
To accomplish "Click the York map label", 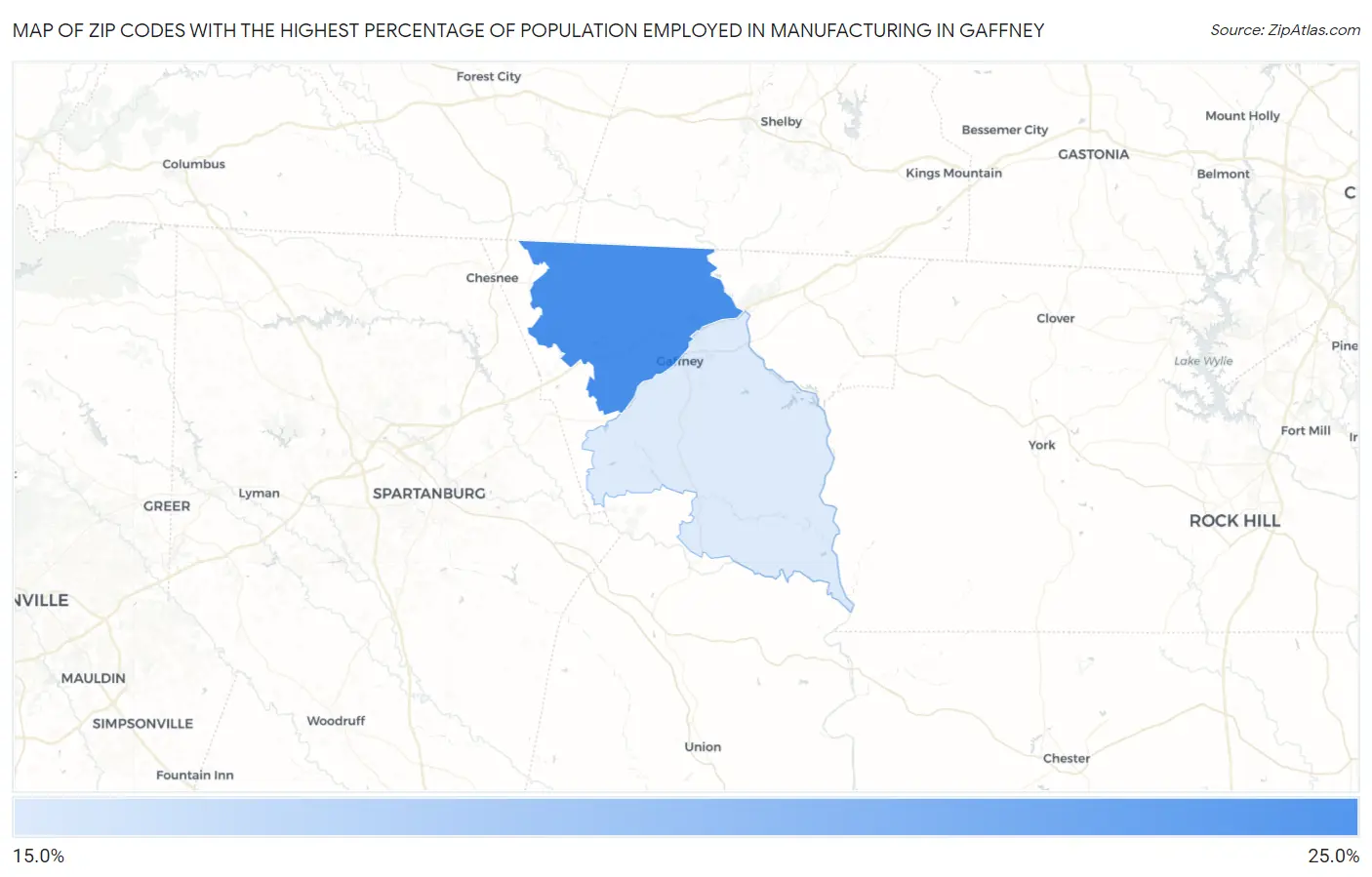I will [x=1041, y=445].
